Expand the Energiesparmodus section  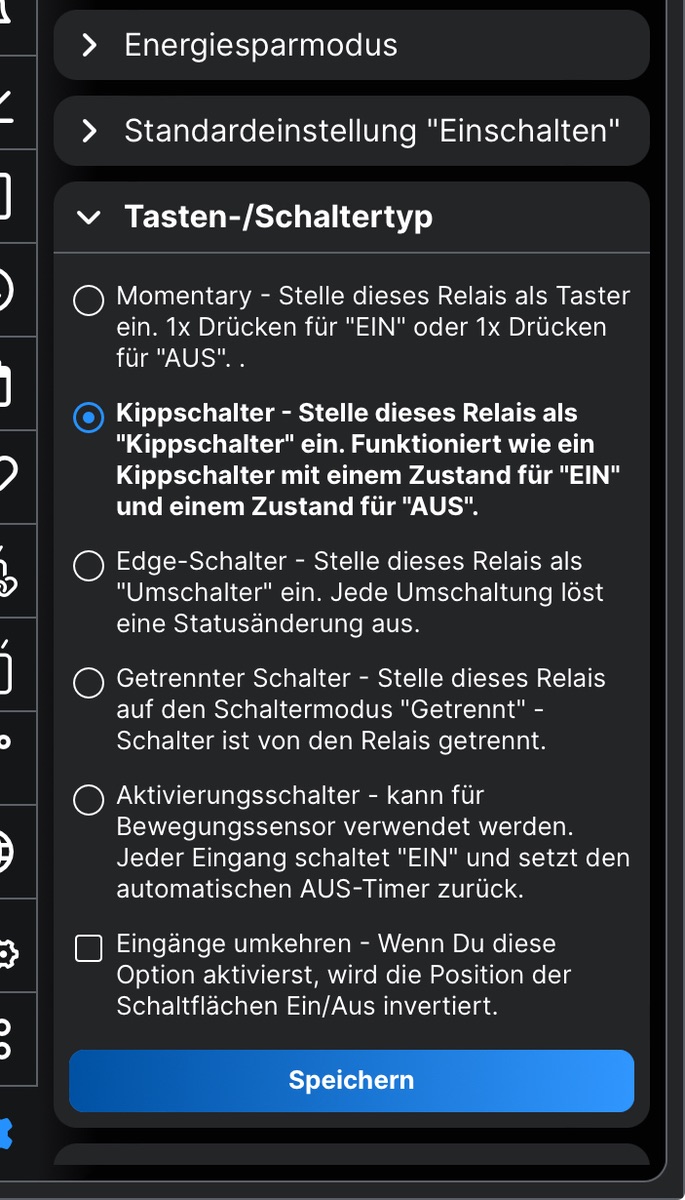click(x=351, y=45)
